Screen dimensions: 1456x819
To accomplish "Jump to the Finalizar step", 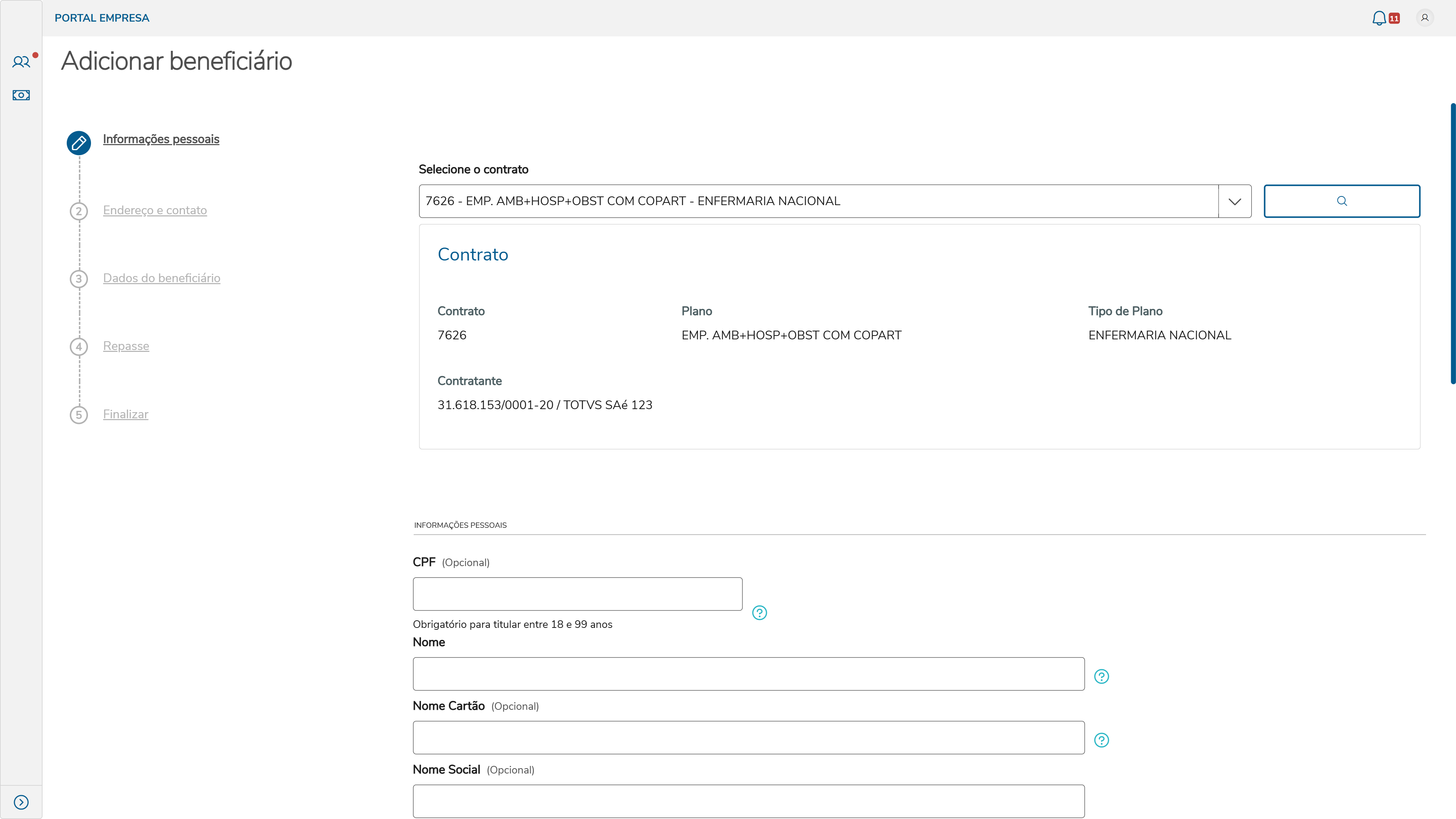I will pyautogui.click(x=126, y=414).
